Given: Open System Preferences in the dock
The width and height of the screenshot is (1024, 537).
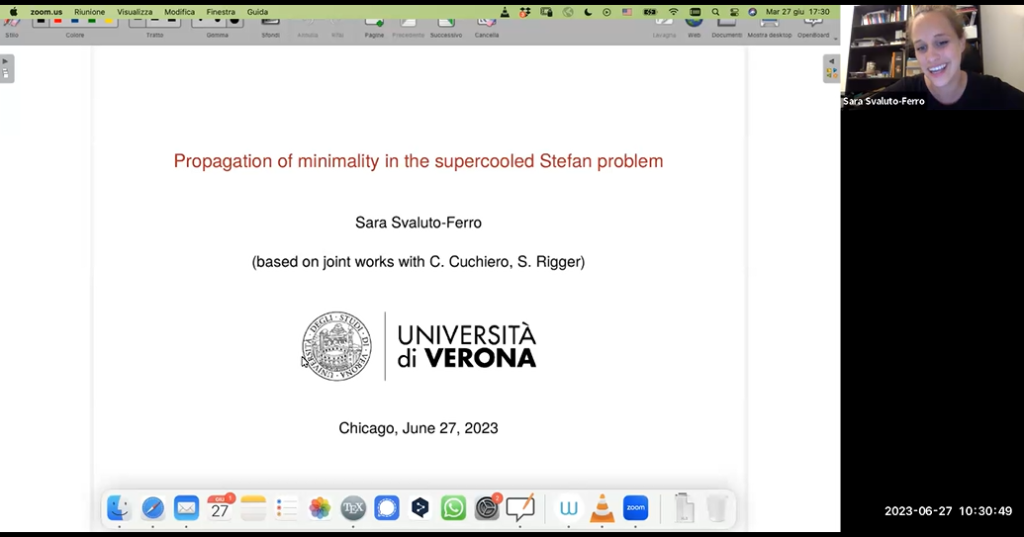Looking at the screenshot, I should tap(487, 508).
